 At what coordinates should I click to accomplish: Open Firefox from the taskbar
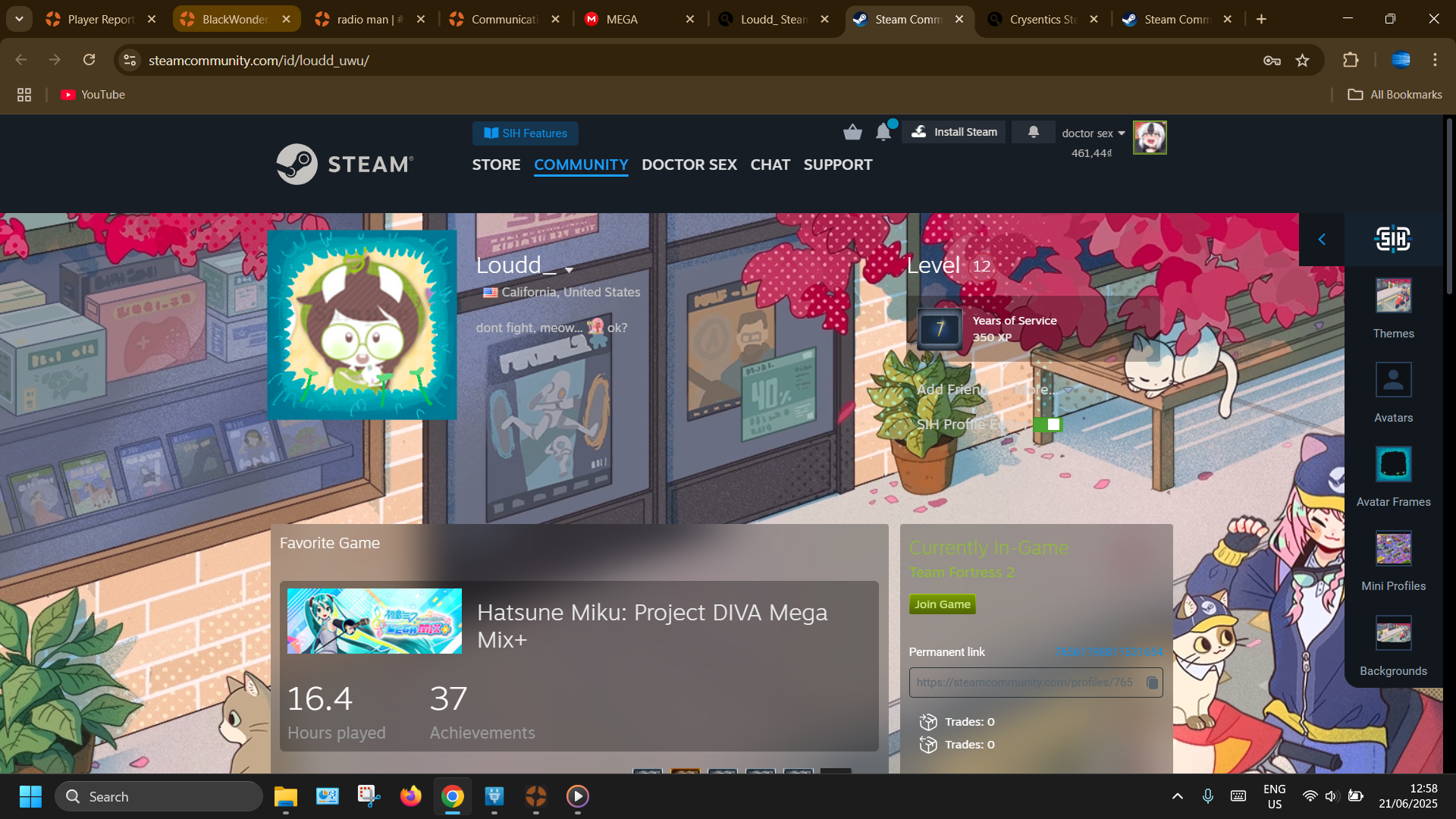tap(410, 796)
